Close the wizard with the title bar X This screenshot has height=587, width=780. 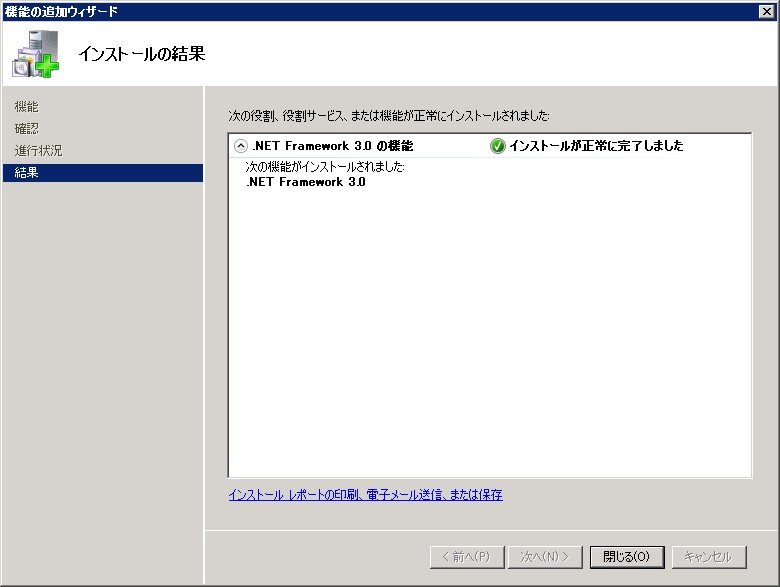[x=766, y=11]
